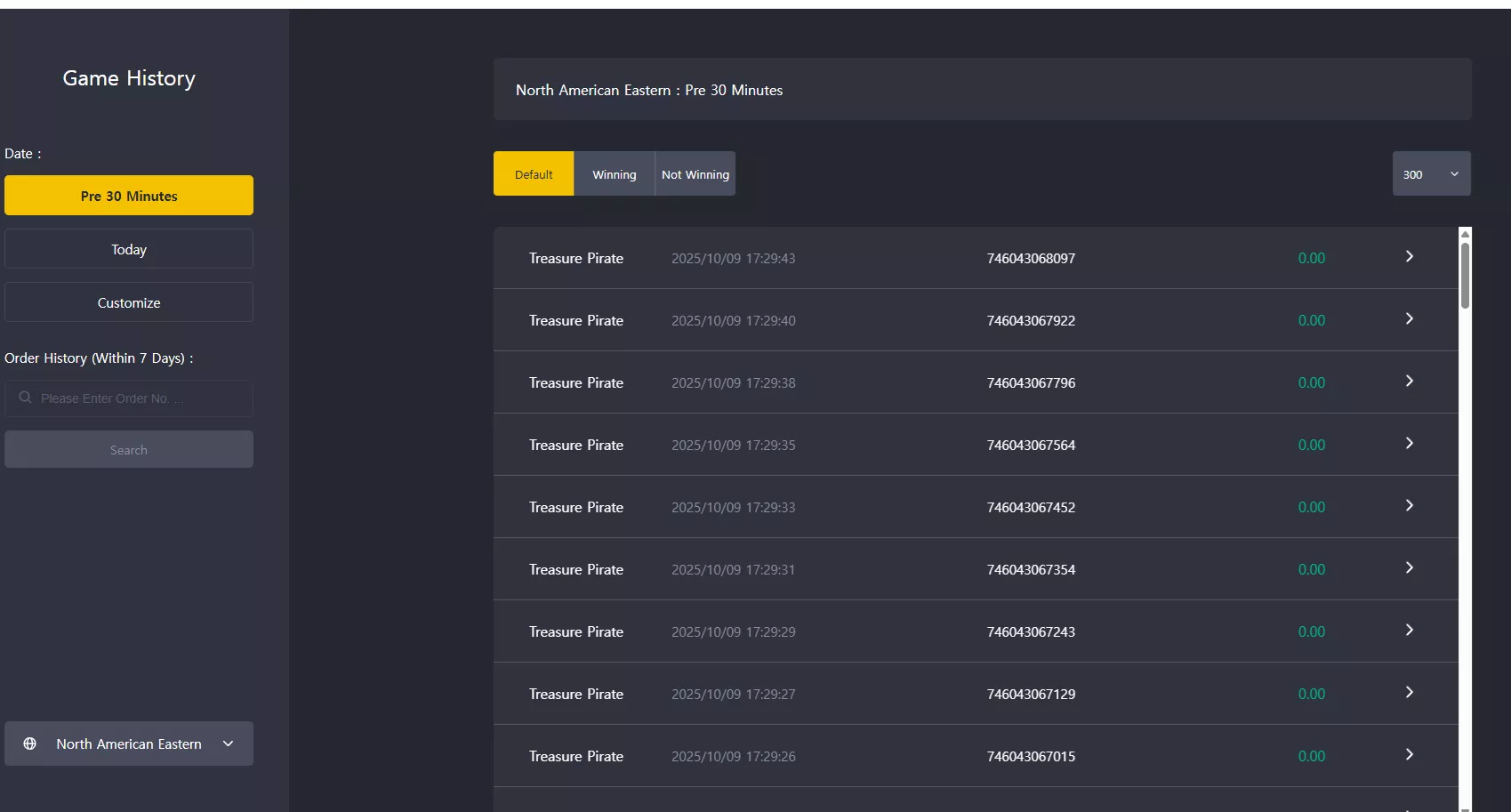Click Treasure Pirate in the 17:29:38 row
The width and height of the screenshot is (1511, 812).
point(576,382)
